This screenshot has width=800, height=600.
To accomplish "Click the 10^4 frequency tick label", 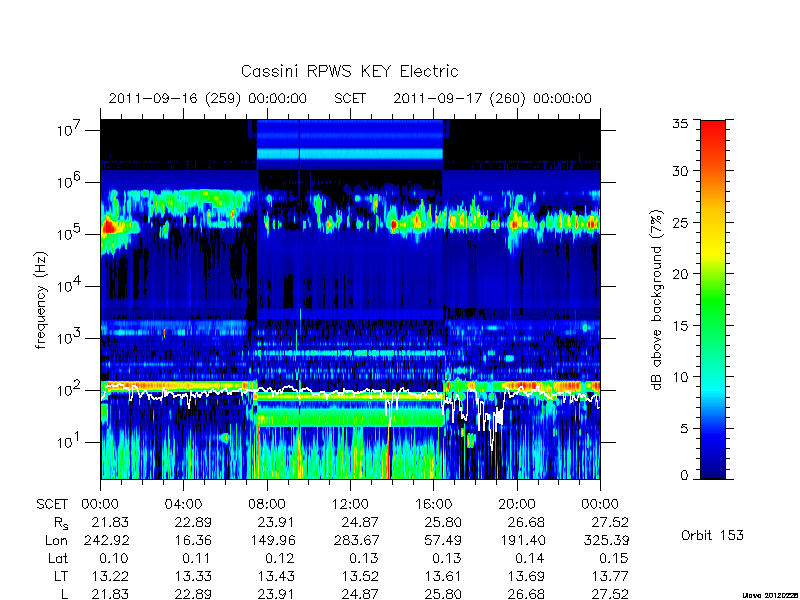I will pyautogui.click(x=71, y=285).
